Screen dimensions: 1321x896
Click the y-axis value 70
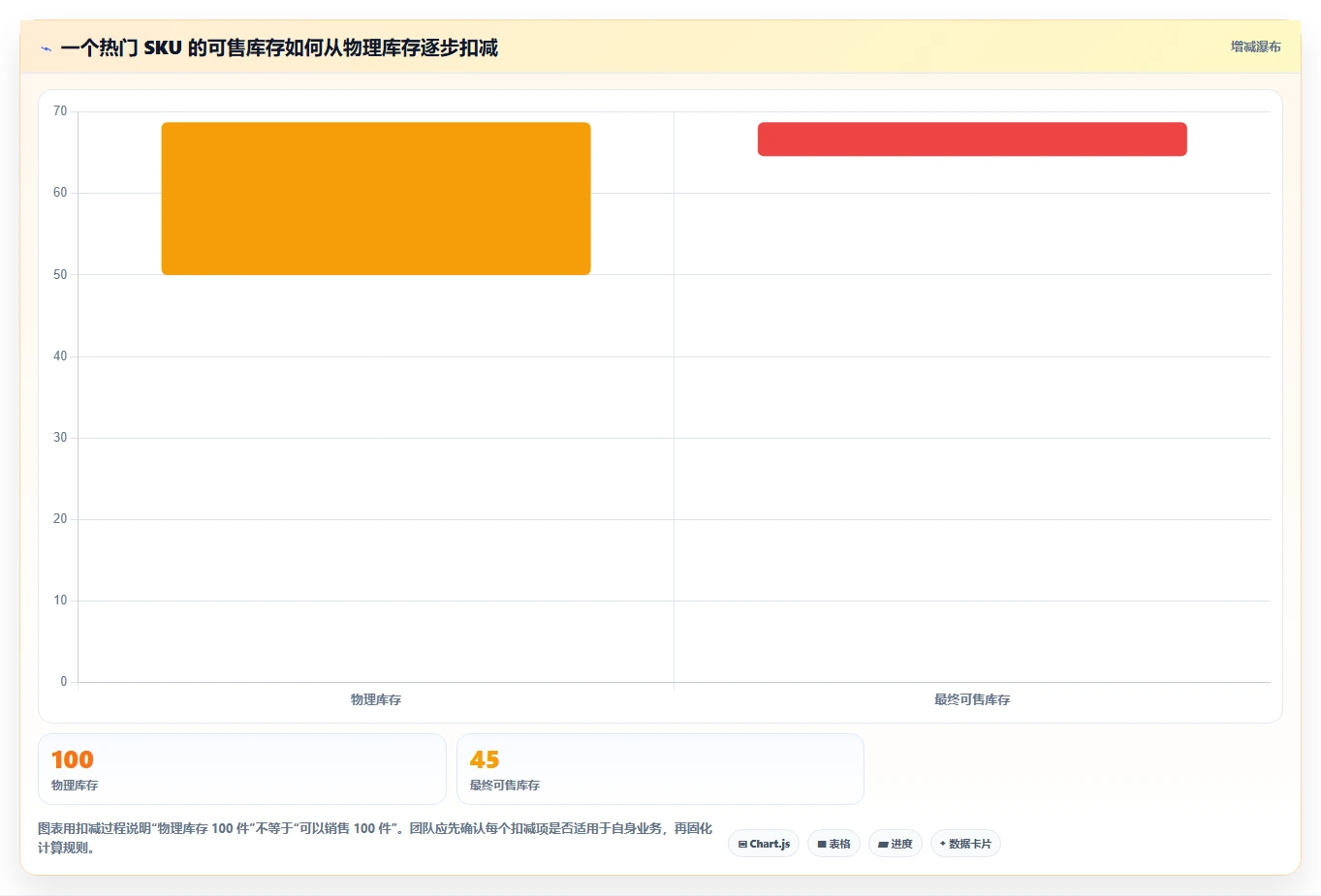tap(60, 111)
